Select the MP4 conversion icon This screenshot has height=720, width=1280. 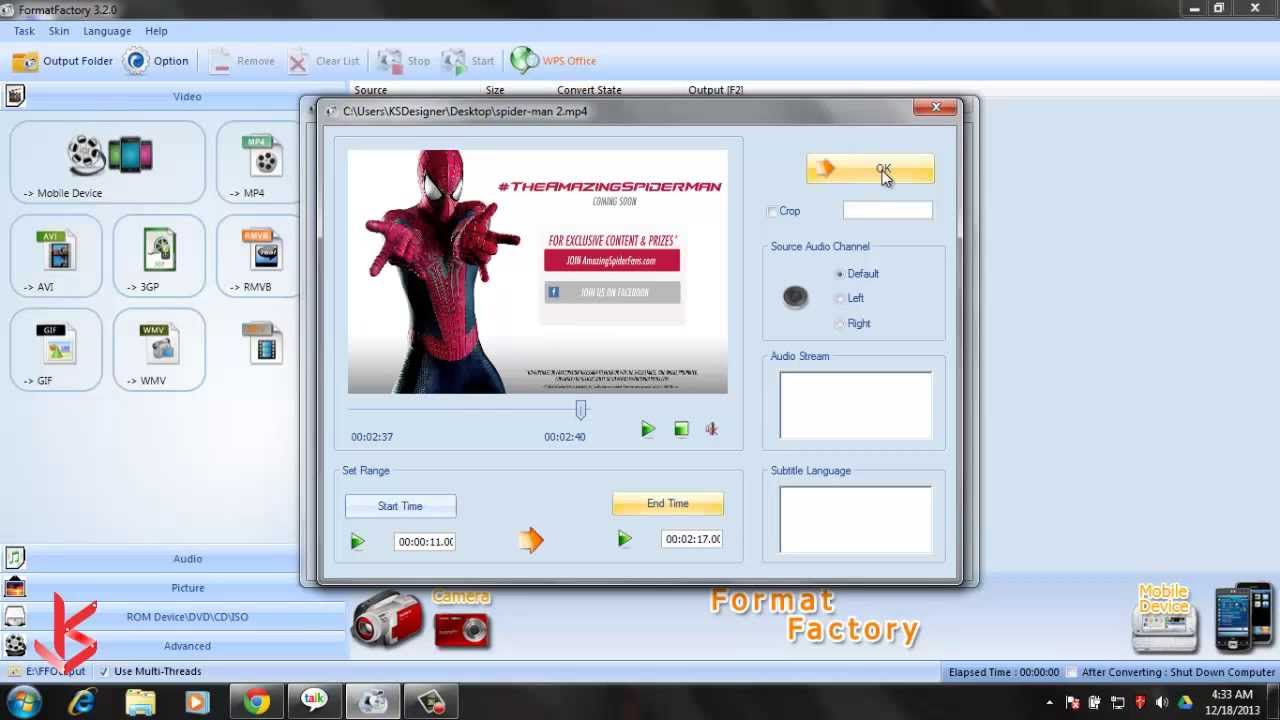click(258, 163)
